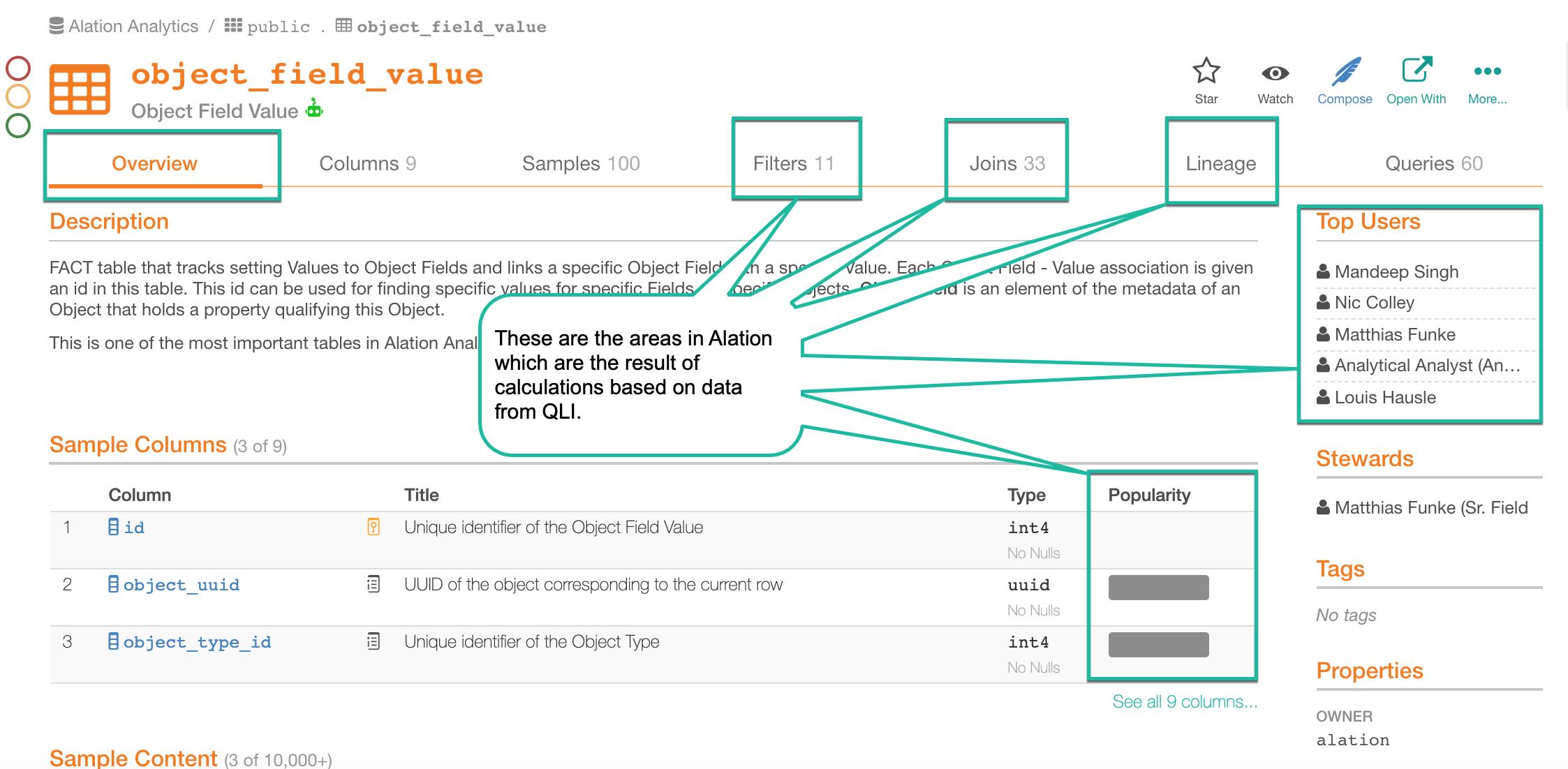Switch to the Samples 100 tab

point(581,163)
